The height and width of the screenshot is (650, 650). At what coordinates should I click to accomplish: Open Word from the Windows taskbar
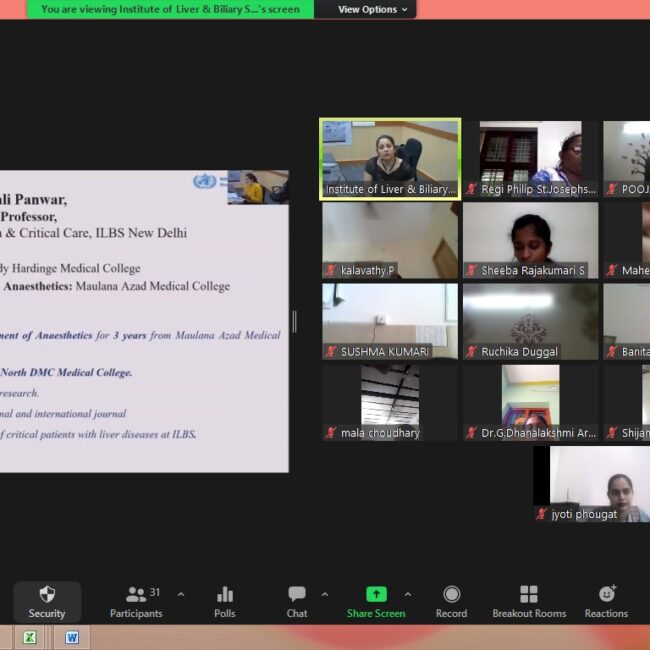tap(72, 637)
